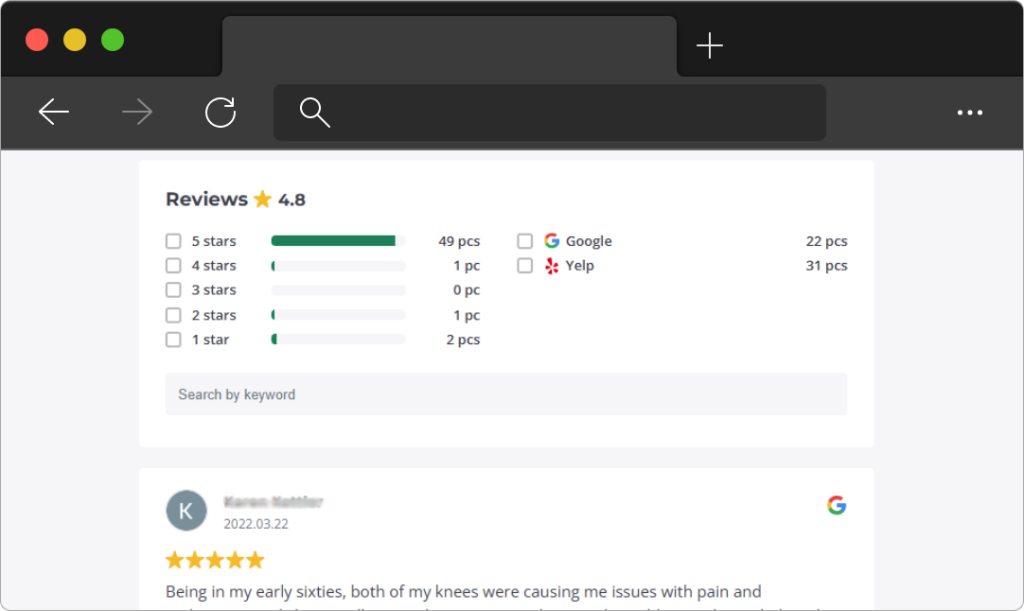1024x611 pixels.
Task: Click the red close window button
Action: click(x=37, y=40)
